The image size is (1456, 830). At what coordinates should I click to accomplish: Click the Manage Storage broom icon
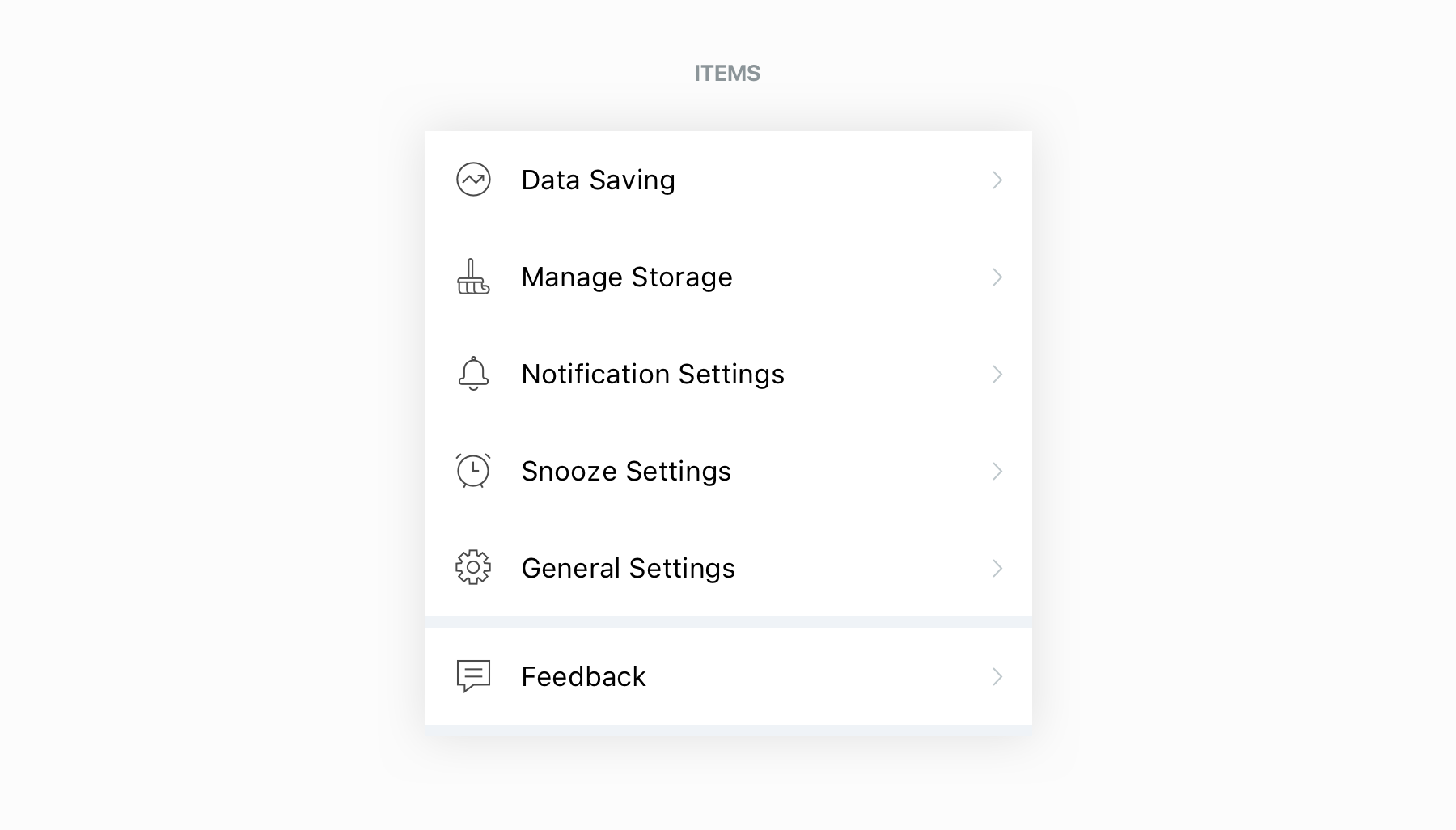pyautogui.click(x=473, y=277)
